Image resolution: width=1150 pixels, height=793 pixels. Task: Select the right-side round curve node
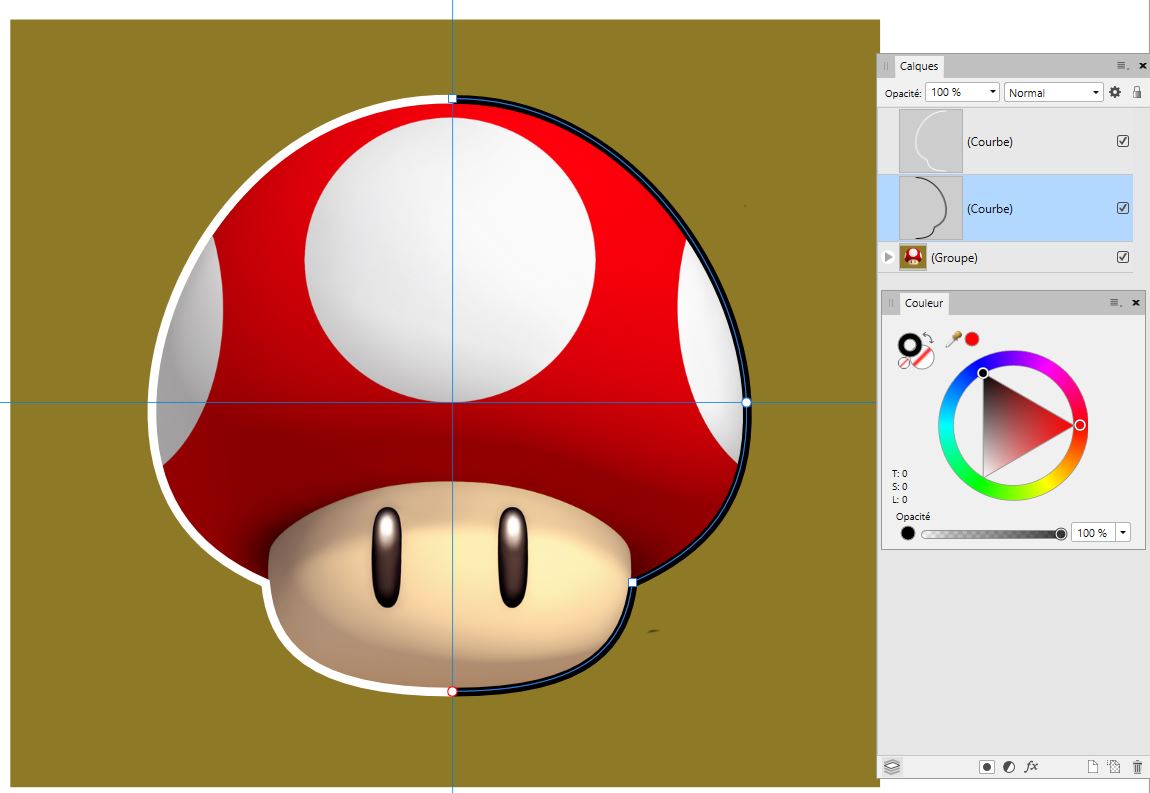click(747, 402)
